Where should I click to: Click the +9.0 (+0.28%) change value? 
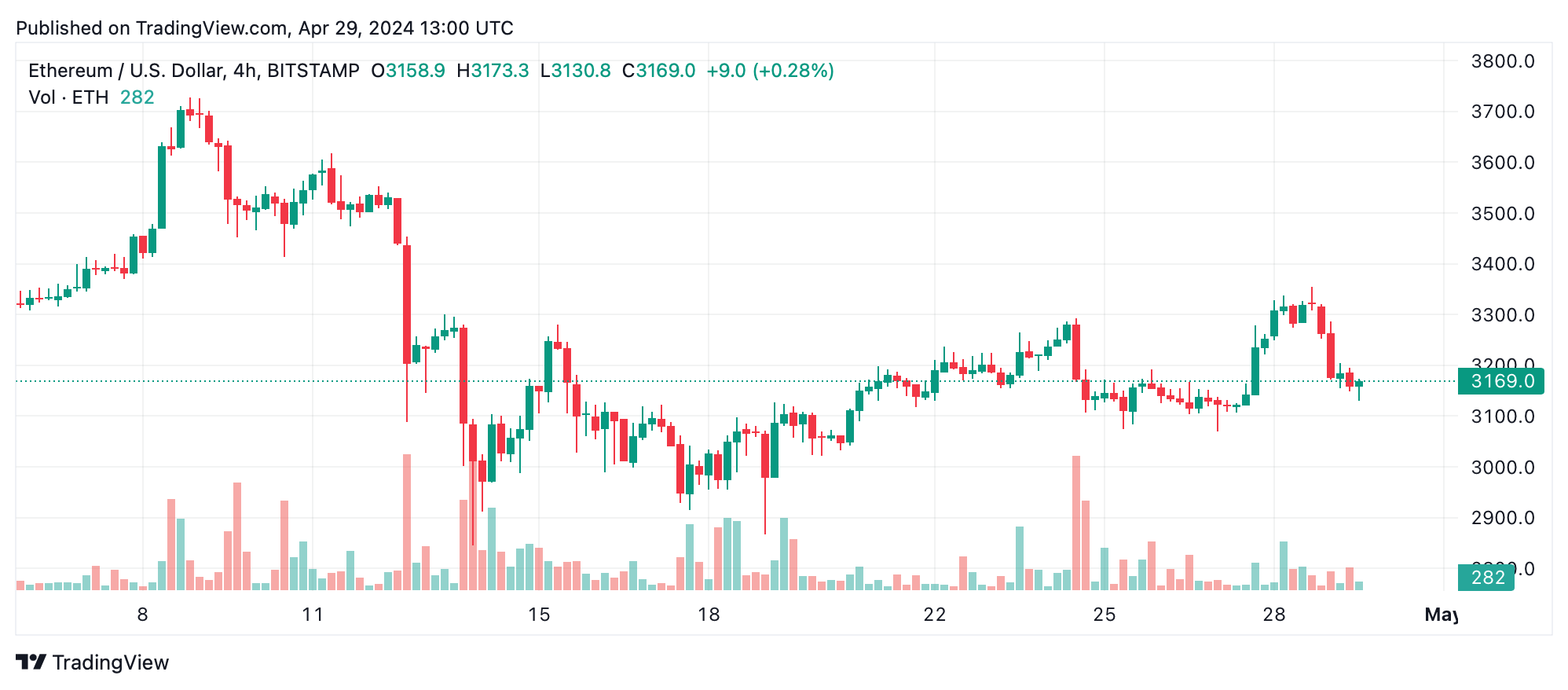click(x=770, y=71)
